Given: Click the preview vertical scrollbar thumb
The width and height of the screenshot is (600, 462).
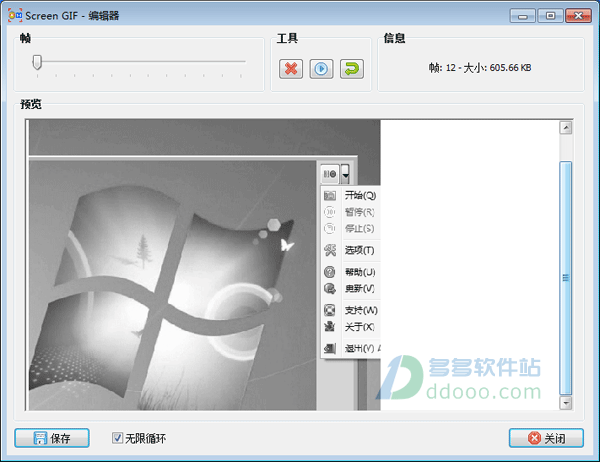Looking at the screenshot, I should (x=566, y=278).
